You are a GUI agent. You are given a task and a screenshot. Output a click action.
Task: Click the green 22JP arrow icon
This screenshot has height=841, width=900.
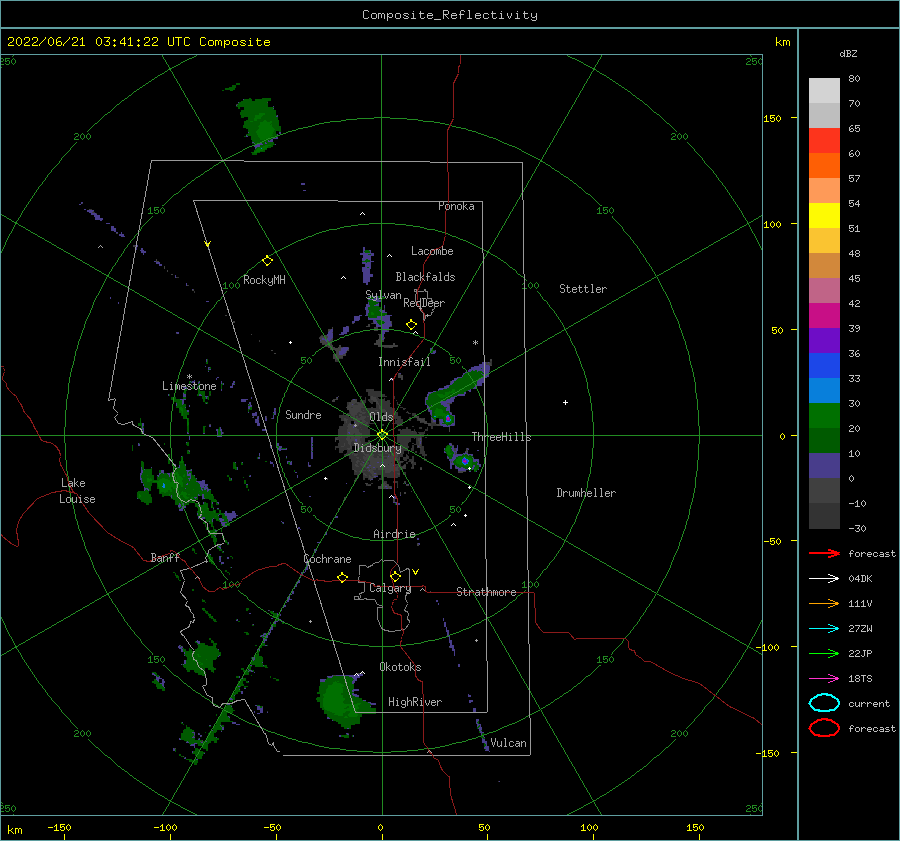824,653
